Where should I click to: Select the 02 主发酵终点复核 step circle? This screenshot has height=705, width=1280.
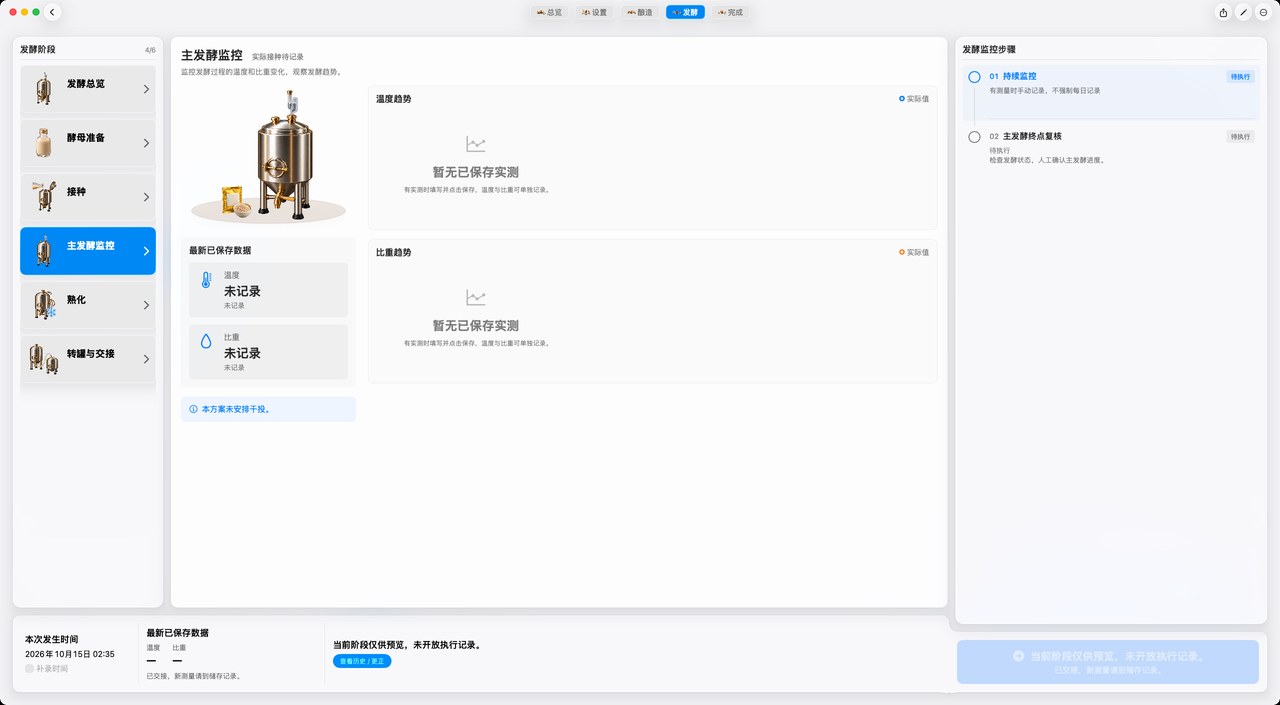click(x=974, y=137)
